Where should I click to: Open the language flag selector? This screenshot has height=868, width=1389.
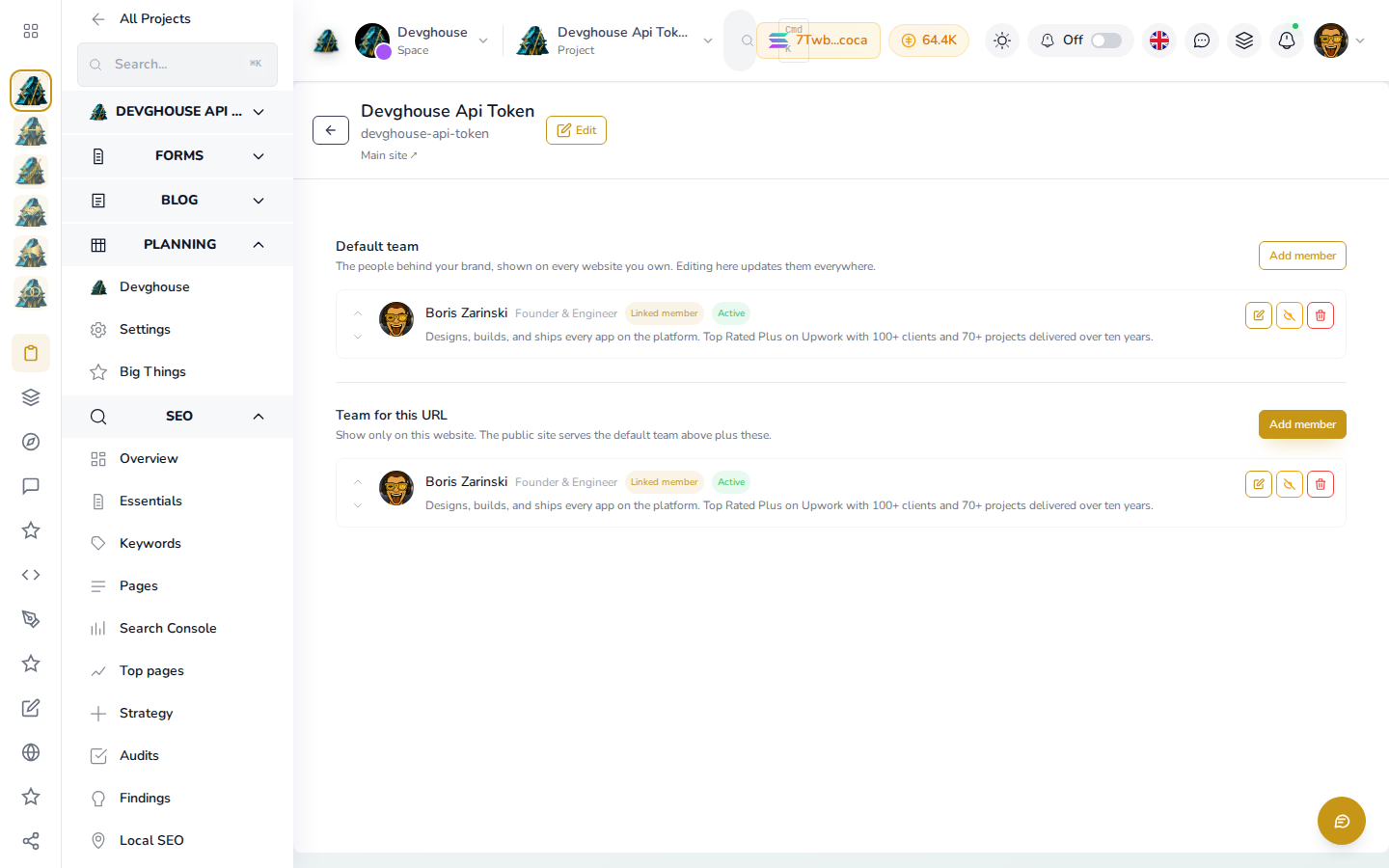[1159, 41]
